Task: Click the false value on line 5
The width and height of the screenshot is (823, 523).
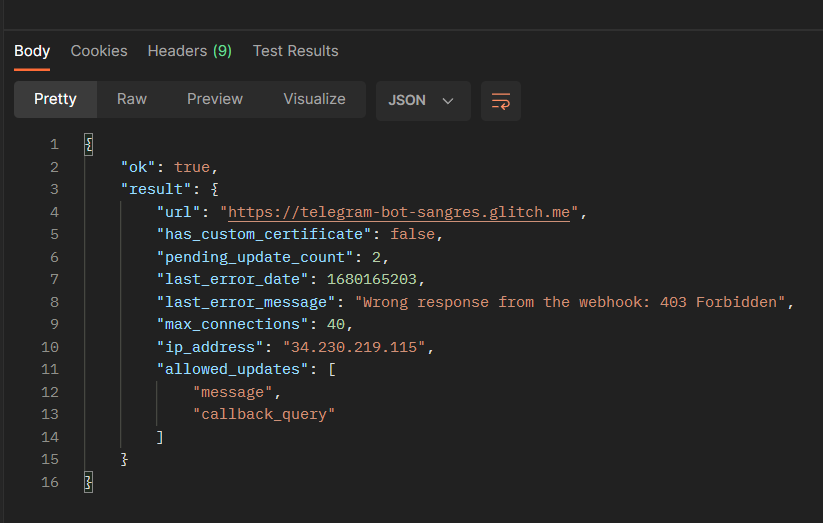Action: tap(413, 234)
